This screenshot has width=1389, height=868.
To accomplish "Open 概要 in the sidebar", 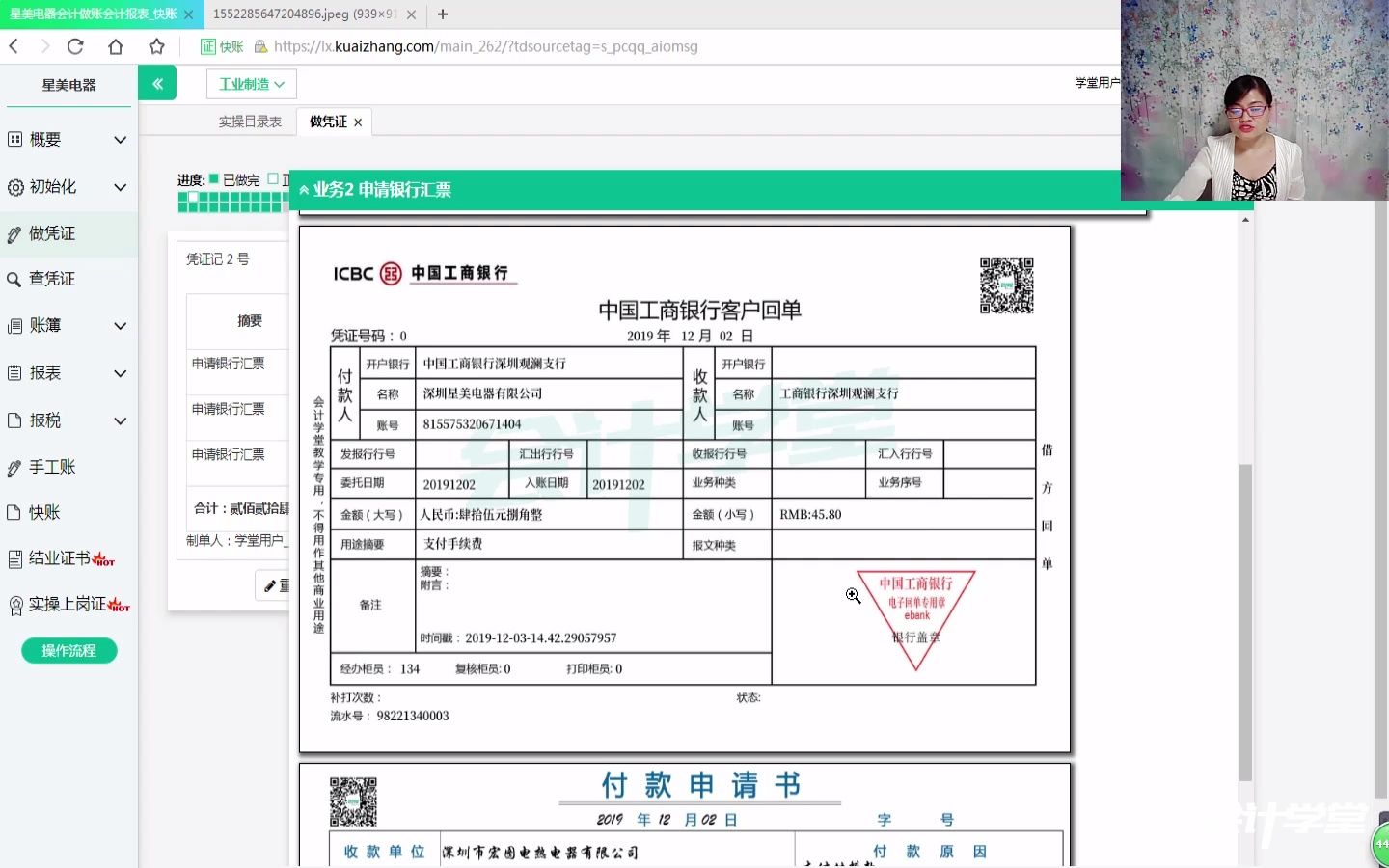I will point(45,140).
